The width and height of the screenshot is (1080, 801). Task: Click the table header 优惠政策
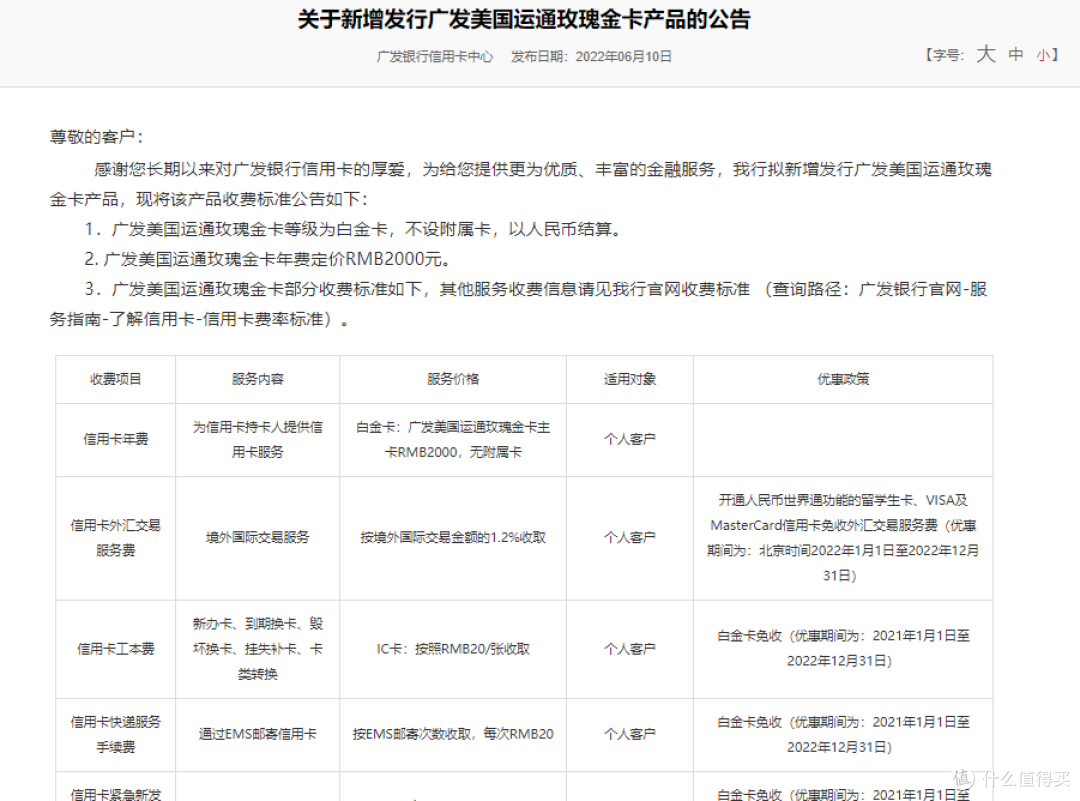[x=843, y=379]
